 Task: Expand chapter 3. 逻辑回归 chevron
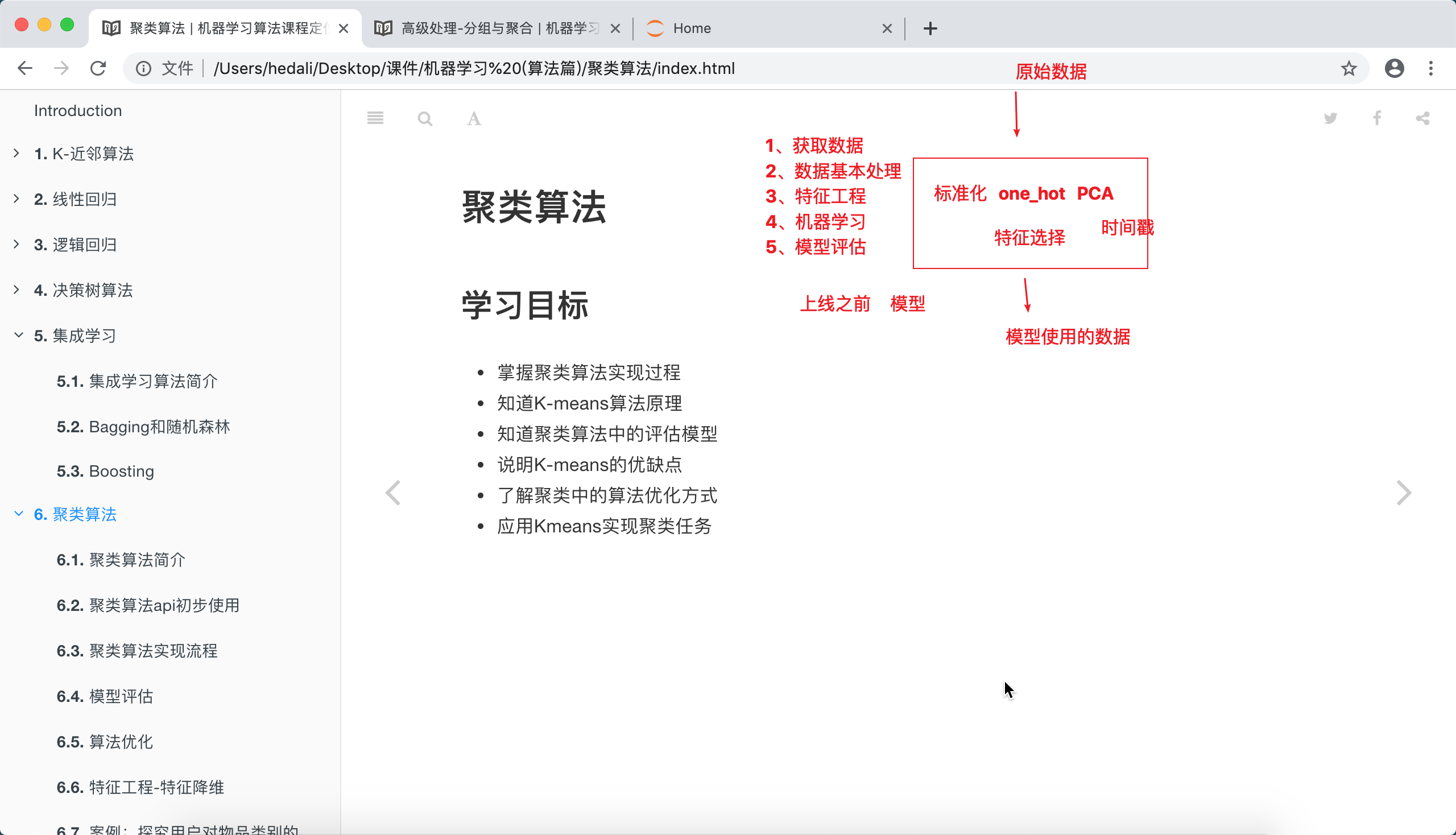click(16, 245)
